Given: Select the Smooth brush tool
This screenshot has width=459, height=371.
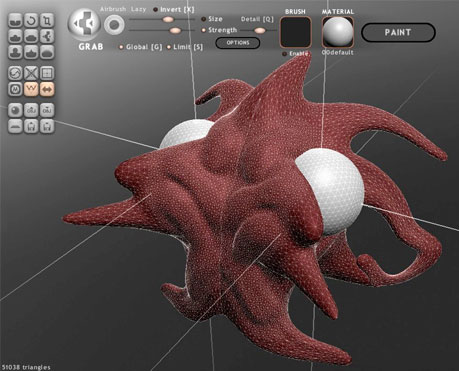Looking at the screenshot, I should click(47, 52).
